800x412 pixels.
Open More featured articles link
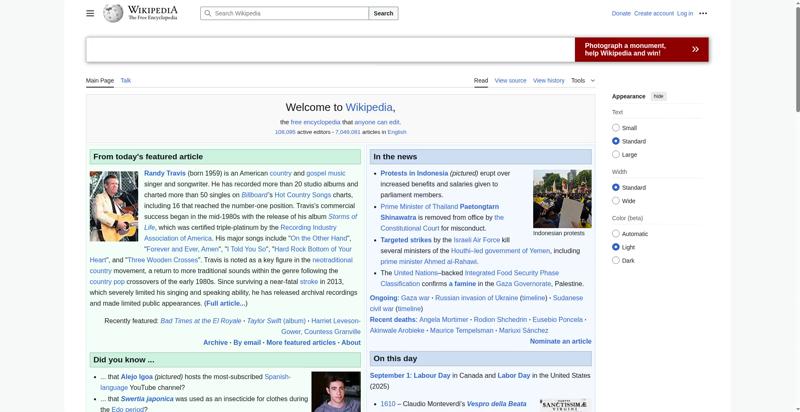(301, 343)
